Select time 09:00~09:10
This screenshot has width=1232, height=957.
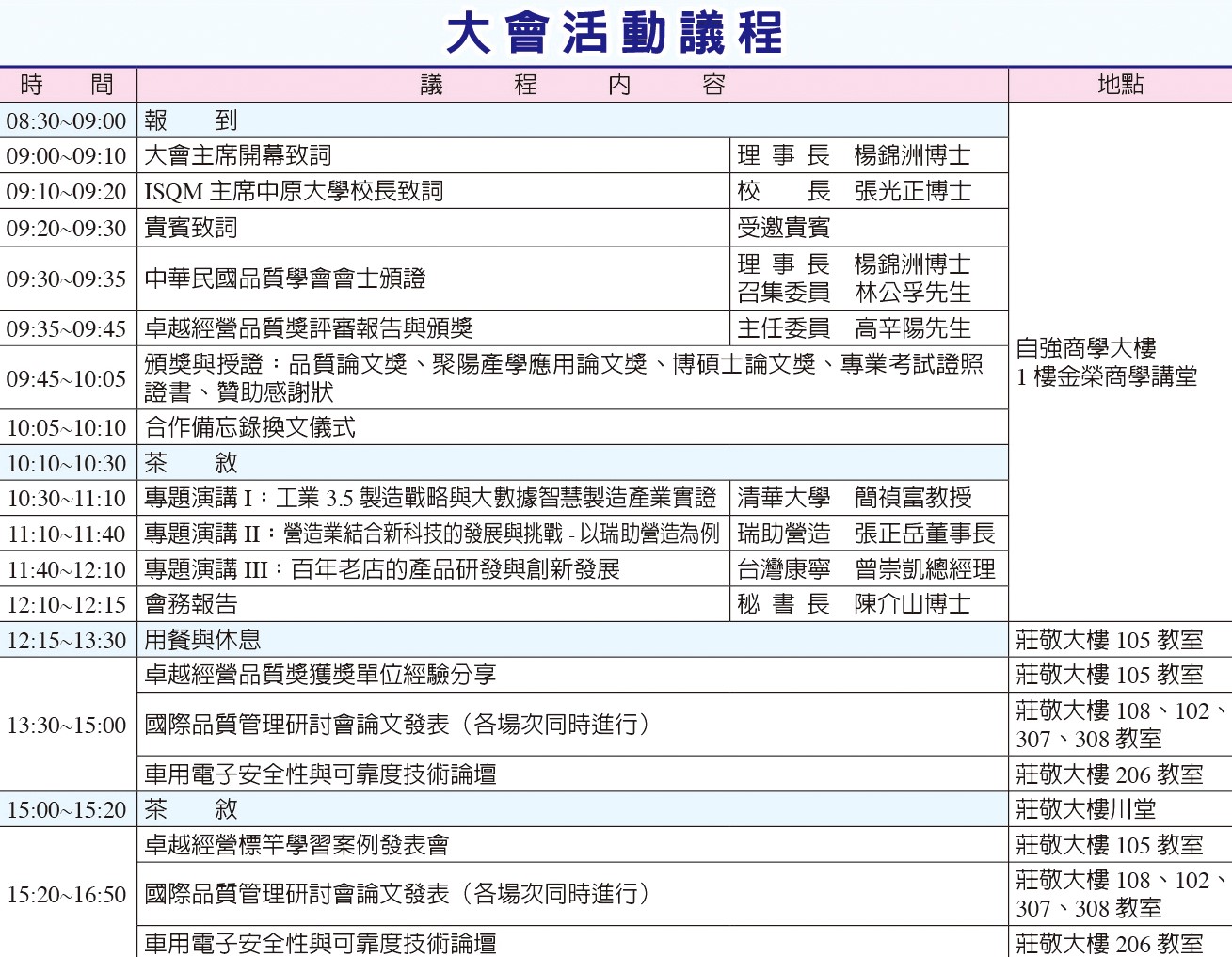tap(66, 155)
